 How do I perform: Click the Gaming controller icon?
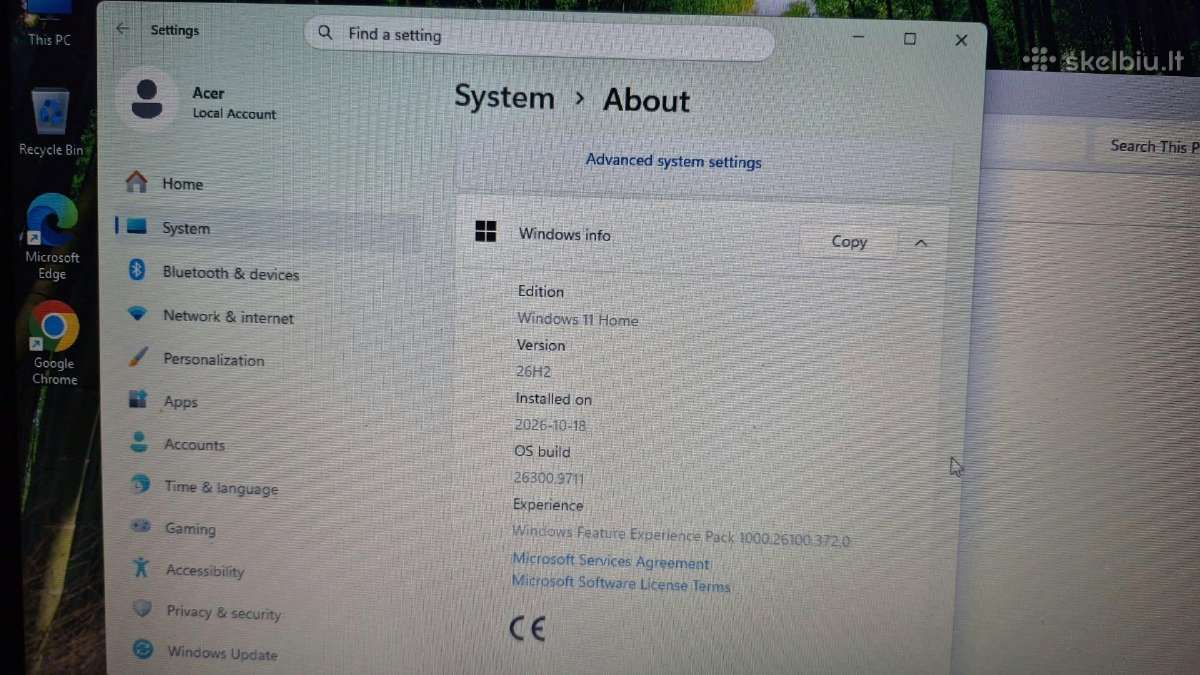pos(141,527)
